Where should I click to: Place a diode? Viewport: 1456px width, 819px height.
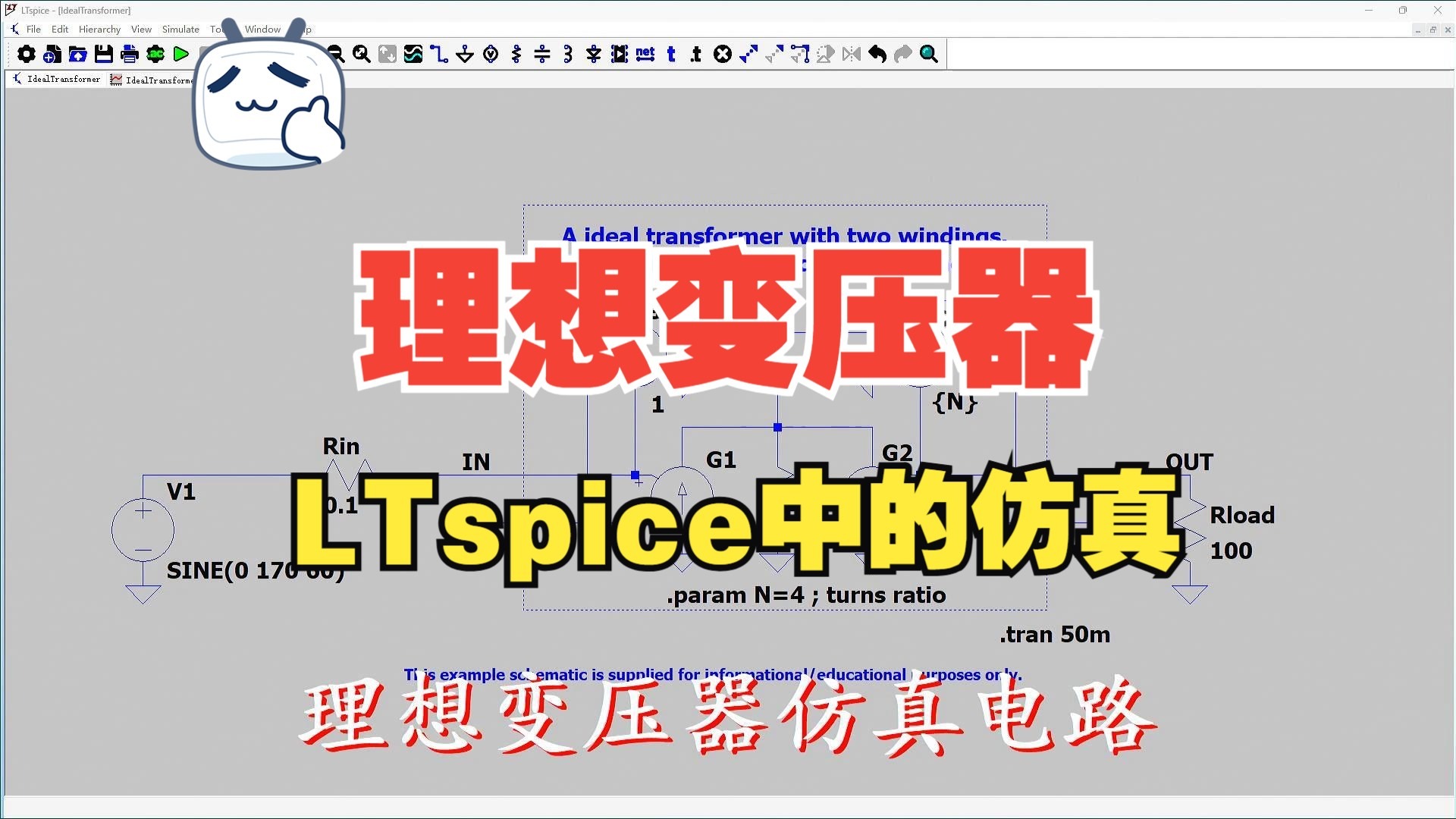(x=594, y=54)
